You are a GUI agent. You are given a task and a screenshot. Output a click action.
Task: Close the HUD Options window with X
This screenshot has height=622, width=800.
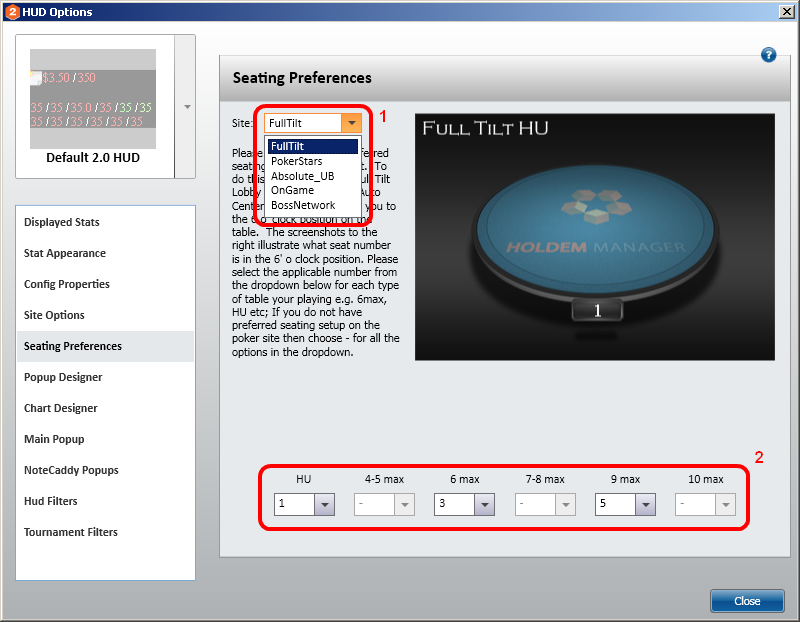787,12
